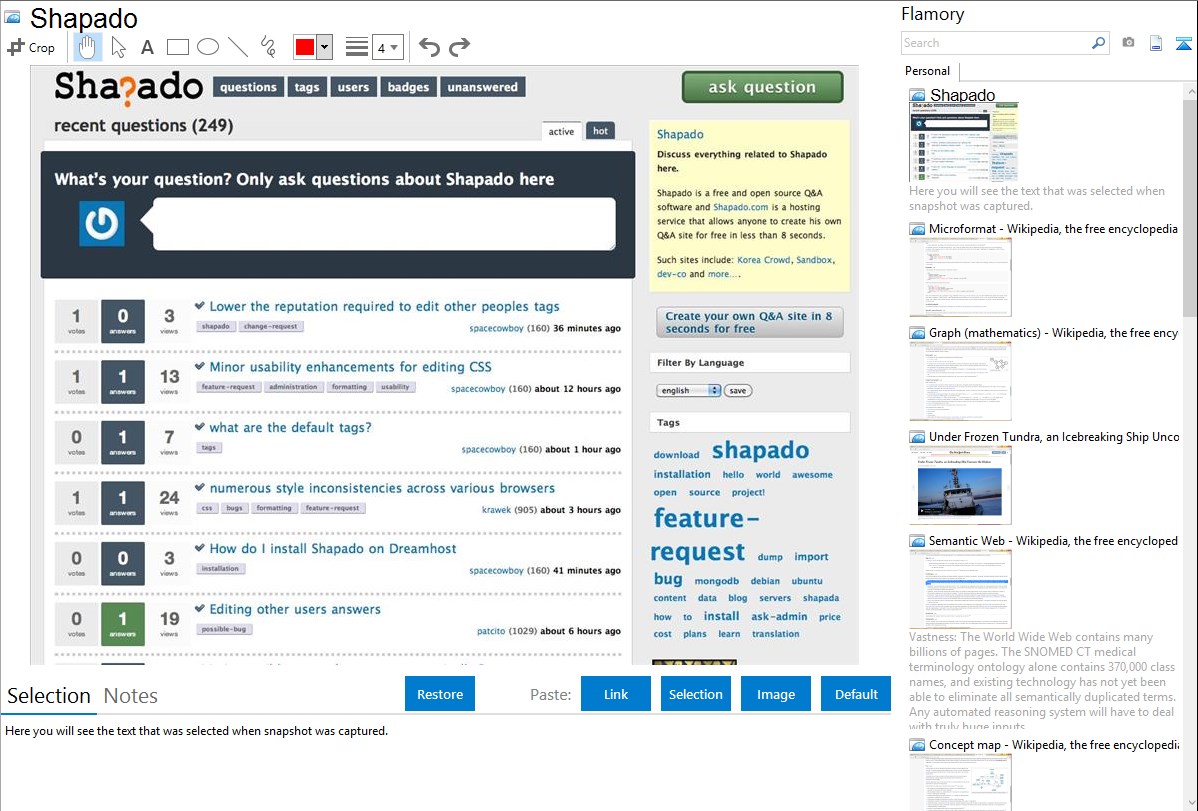Screen dimensions: 1198x811
Task: Click the document icon in Flamory header
Action: pos(1156,43)
